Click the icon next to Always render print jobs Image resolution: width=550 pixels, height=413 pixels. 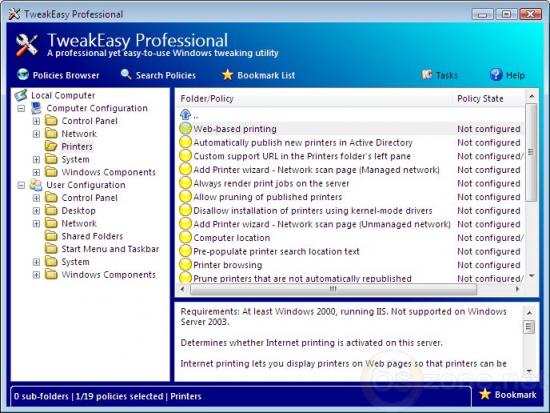tap(185, 183)
